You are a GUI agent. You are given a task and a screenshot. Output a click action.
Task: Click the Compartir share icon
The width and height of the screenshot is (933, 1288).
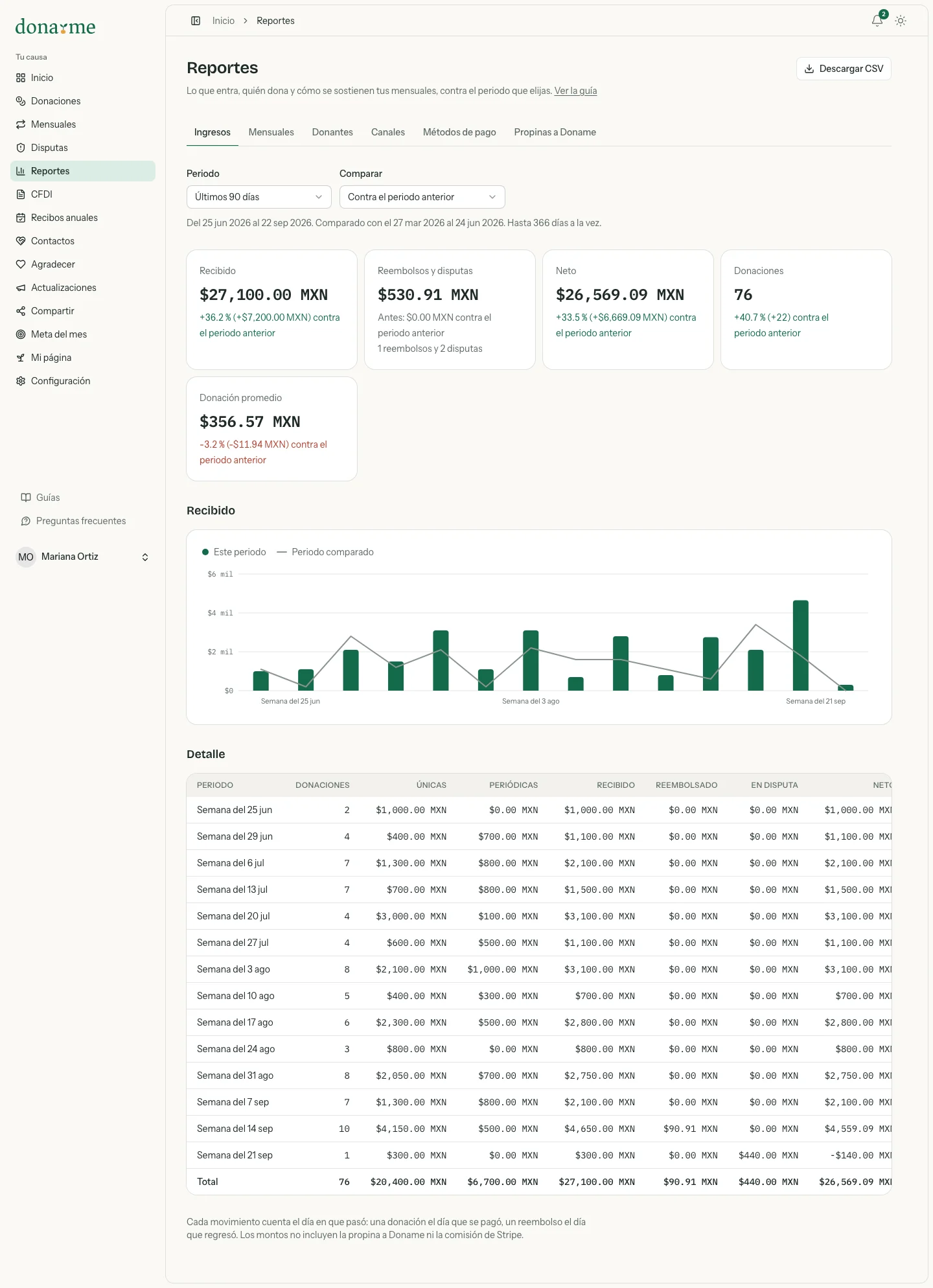coord(21,311)
